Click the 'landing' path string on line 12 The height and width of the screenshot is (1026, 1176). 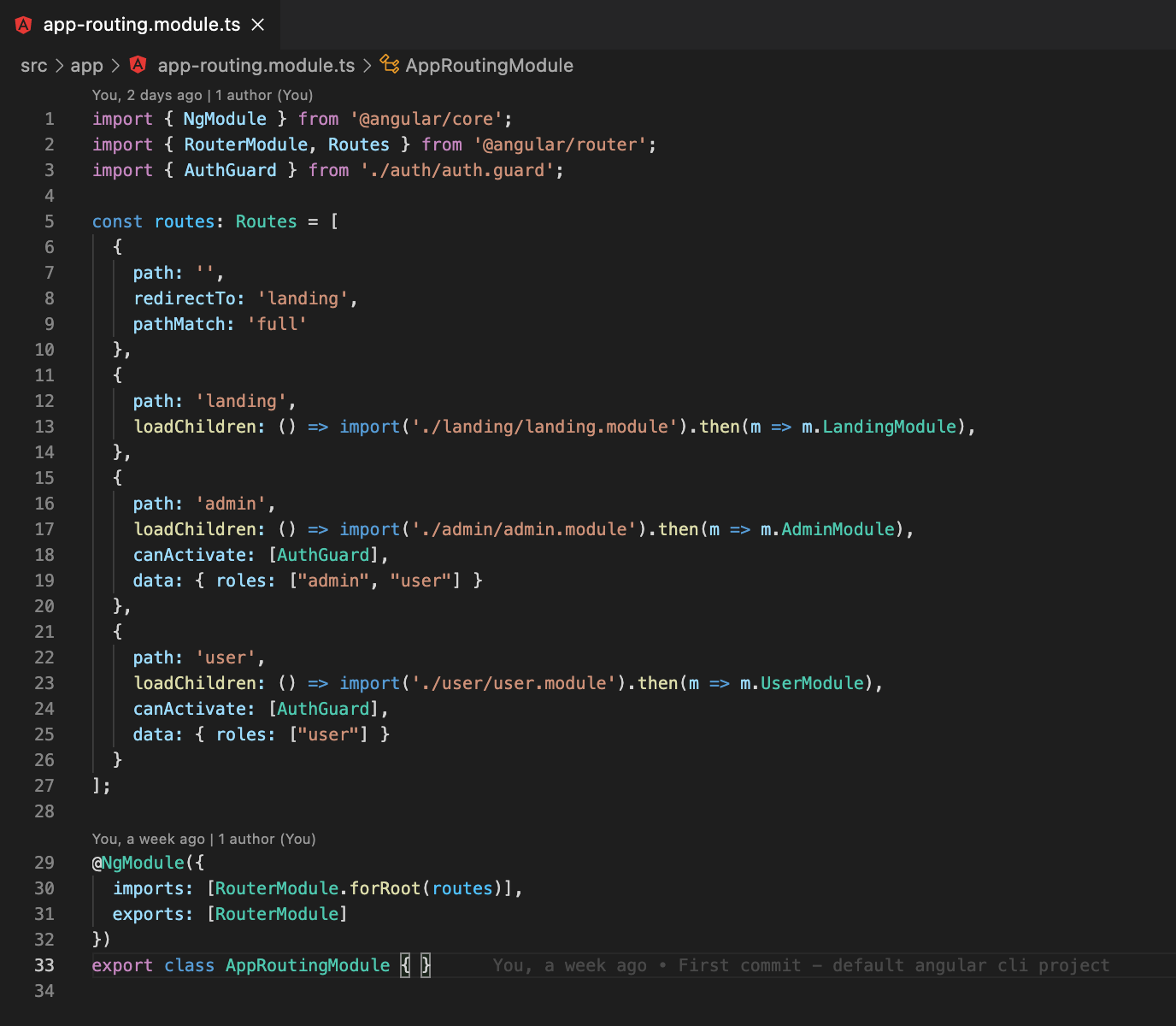[x=241, y=401]
